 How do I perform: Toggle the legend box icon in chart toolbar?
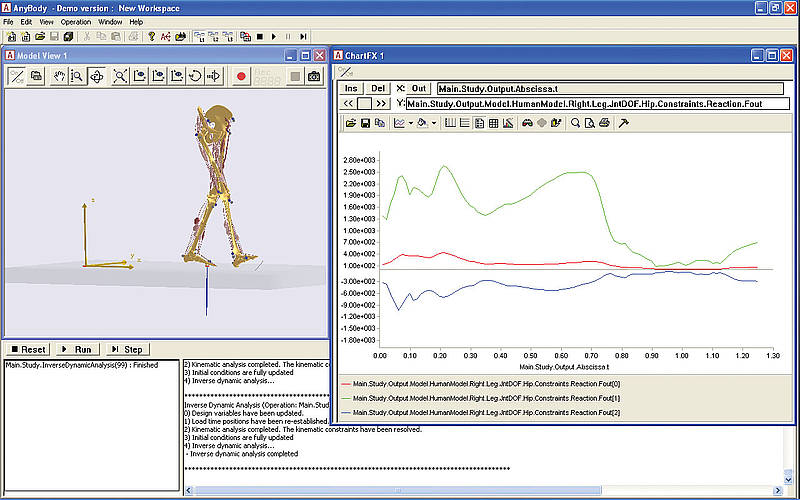479,123
